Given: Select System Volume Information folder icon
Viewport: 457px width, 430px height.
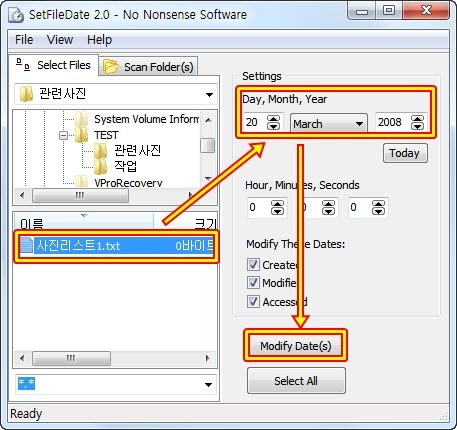Looking at the screenshot, I should tap(82, 119).
